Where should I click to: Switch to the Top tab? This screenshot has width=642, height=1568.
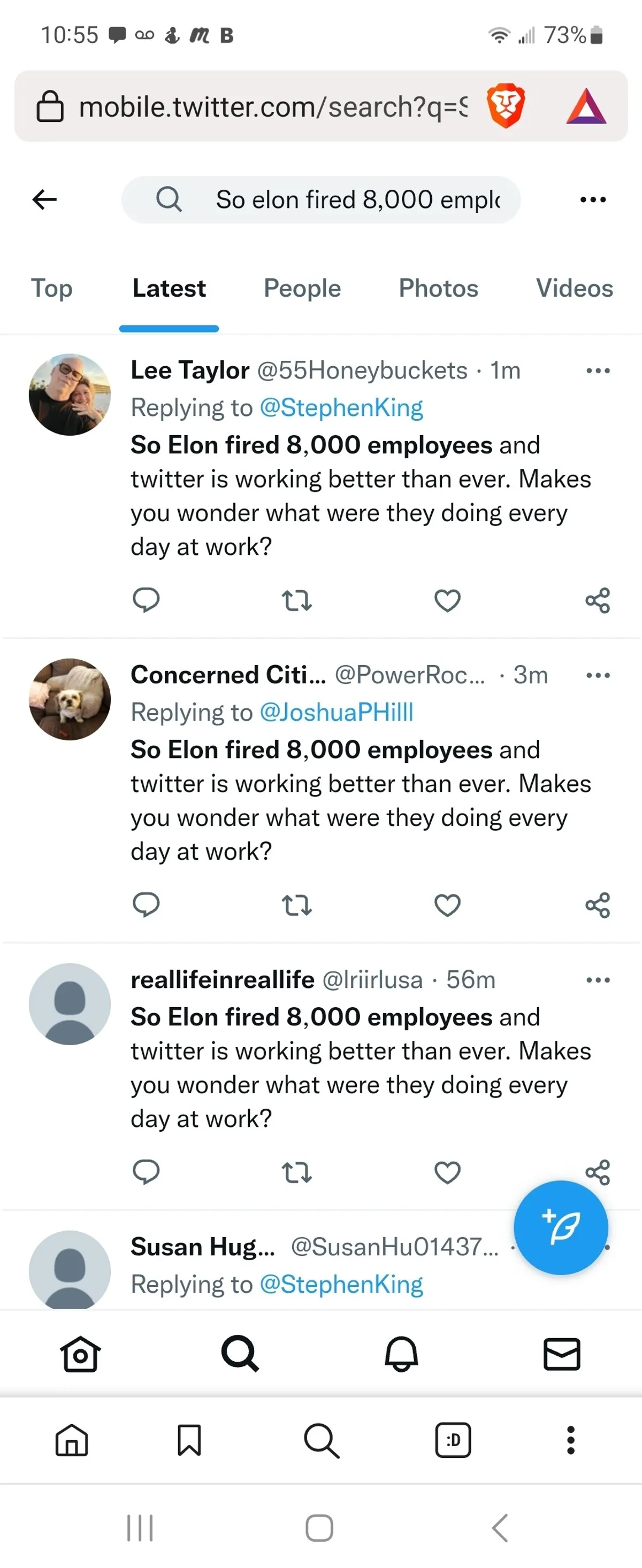click(x=52, y=289)
